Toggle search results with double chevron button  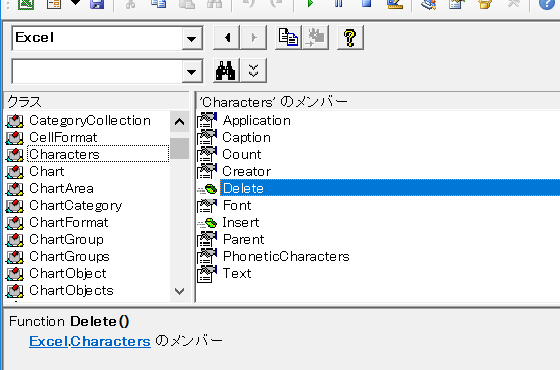point(254,71)
